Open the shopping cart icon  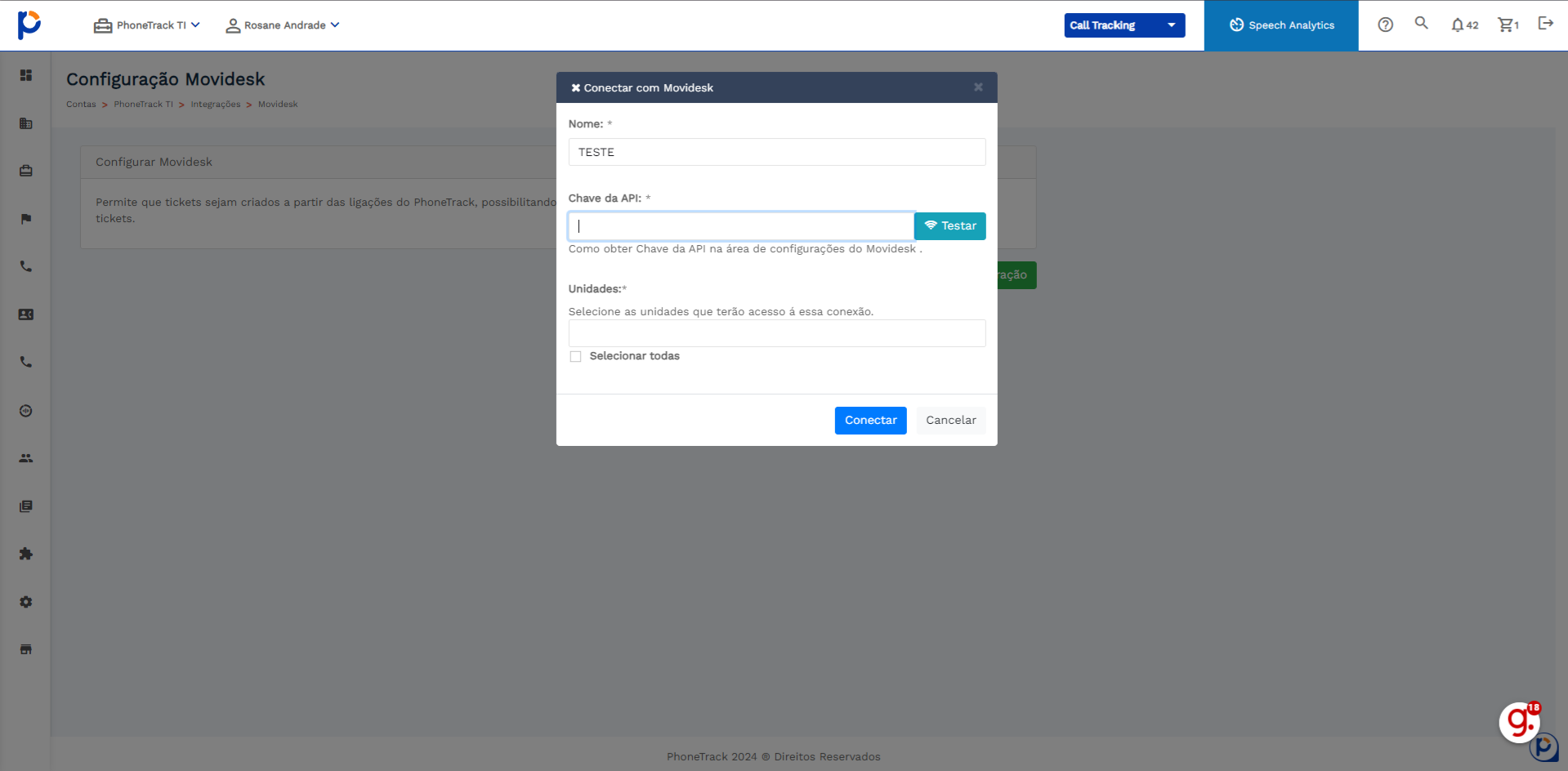(x=1508, y=25)
